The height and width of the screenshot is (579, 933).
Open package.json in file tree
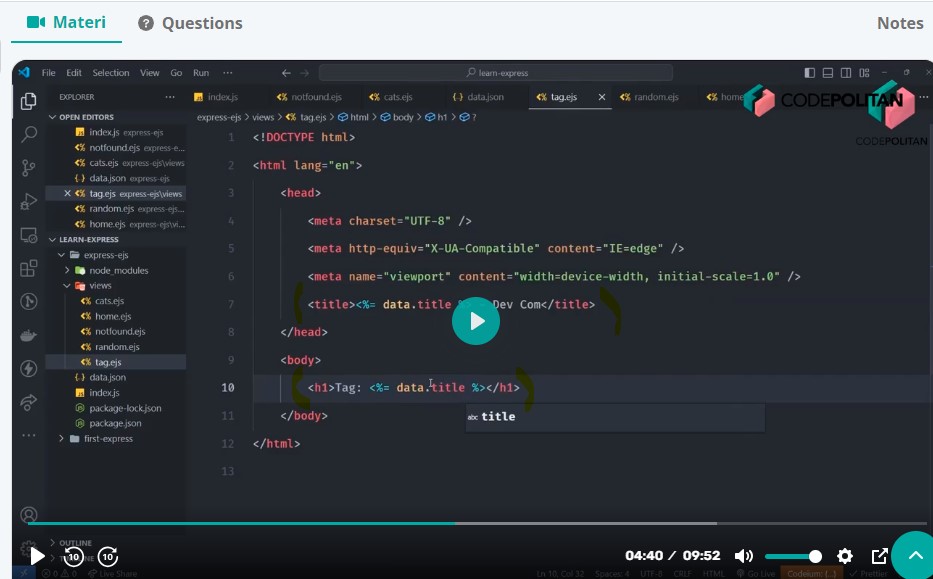pos(115,423)
